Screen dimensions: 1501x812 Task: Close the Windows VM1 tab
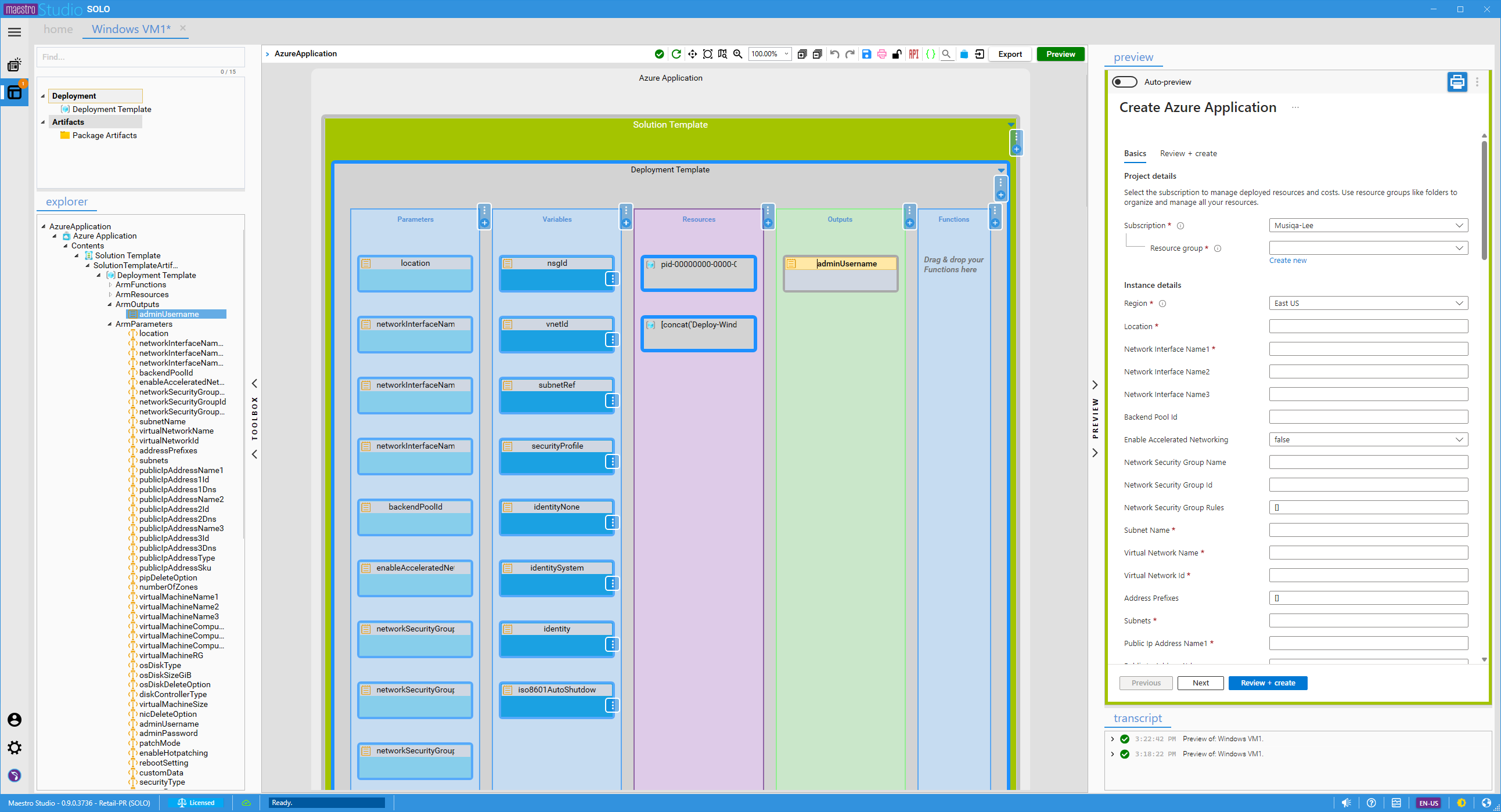pyautogui.click(x=182, y=28)
